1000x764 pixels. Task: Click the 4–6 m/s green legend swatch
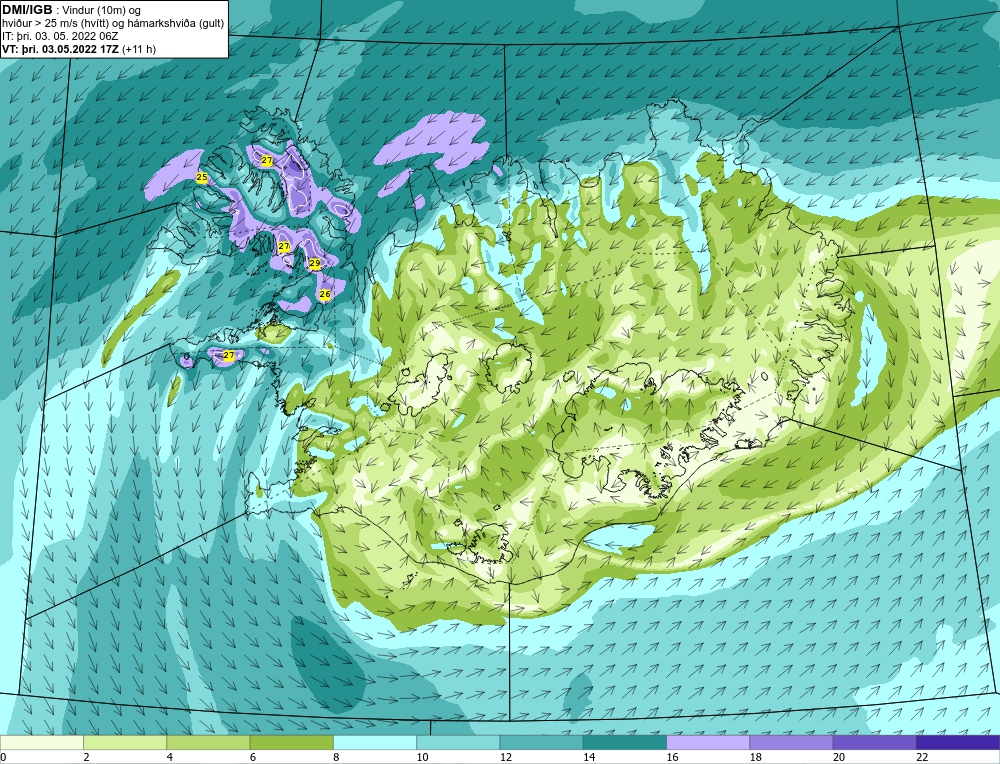(x=209, y=743)
